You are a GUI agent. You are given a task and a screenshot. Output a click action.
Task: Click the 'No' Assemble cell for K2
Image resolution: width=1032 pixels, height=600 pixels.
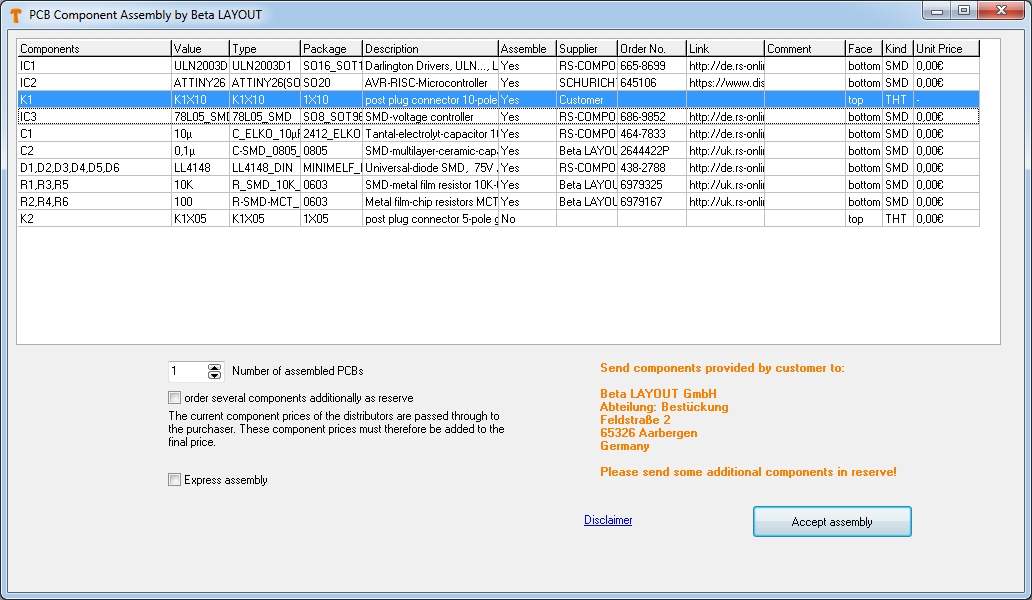click(x=526, y=219)
